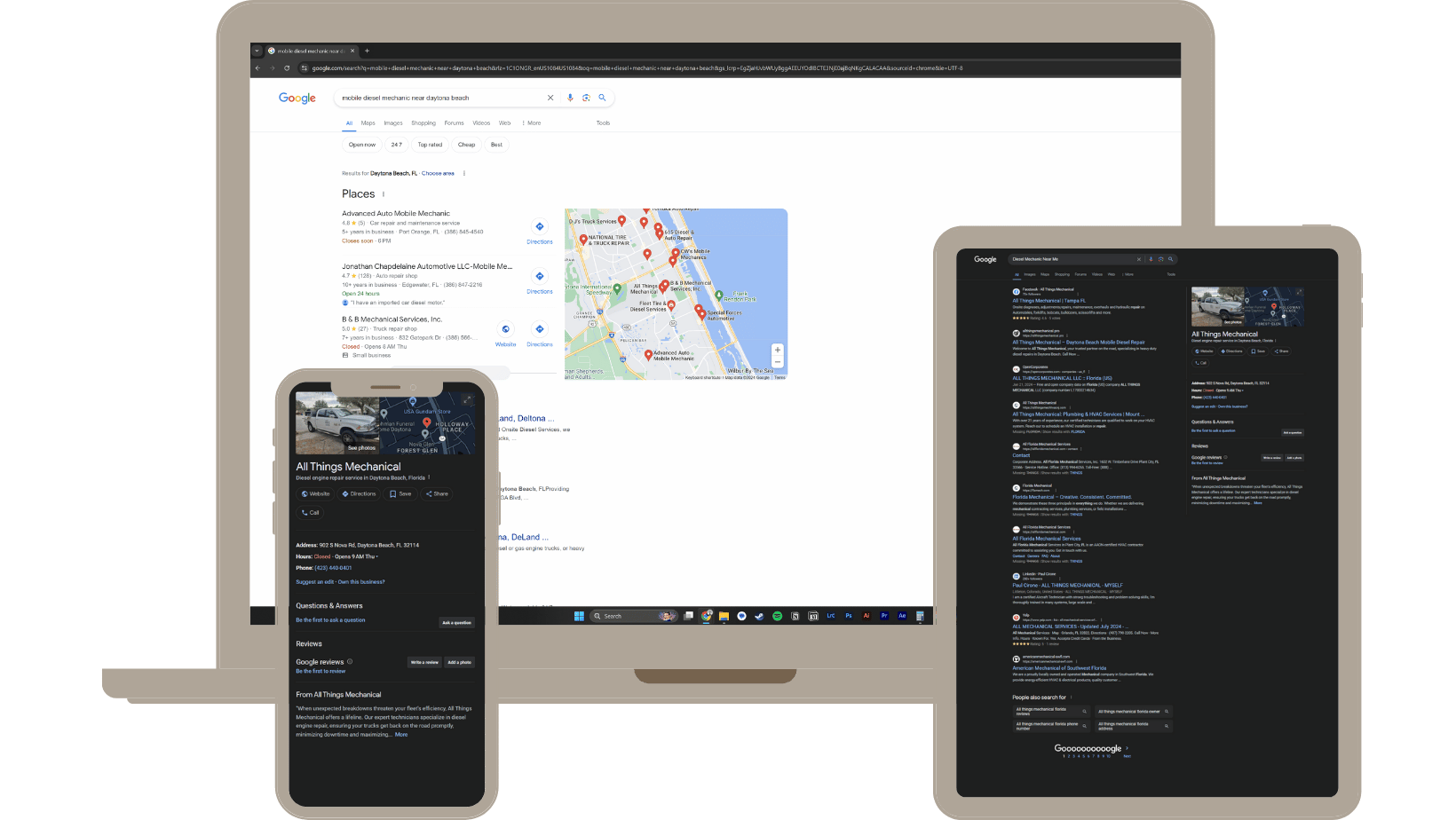The width and height of the screenshot is (1456, 820).
Task: Open a new Chrome tab with plus icon
Action: (x=367, y=51)
